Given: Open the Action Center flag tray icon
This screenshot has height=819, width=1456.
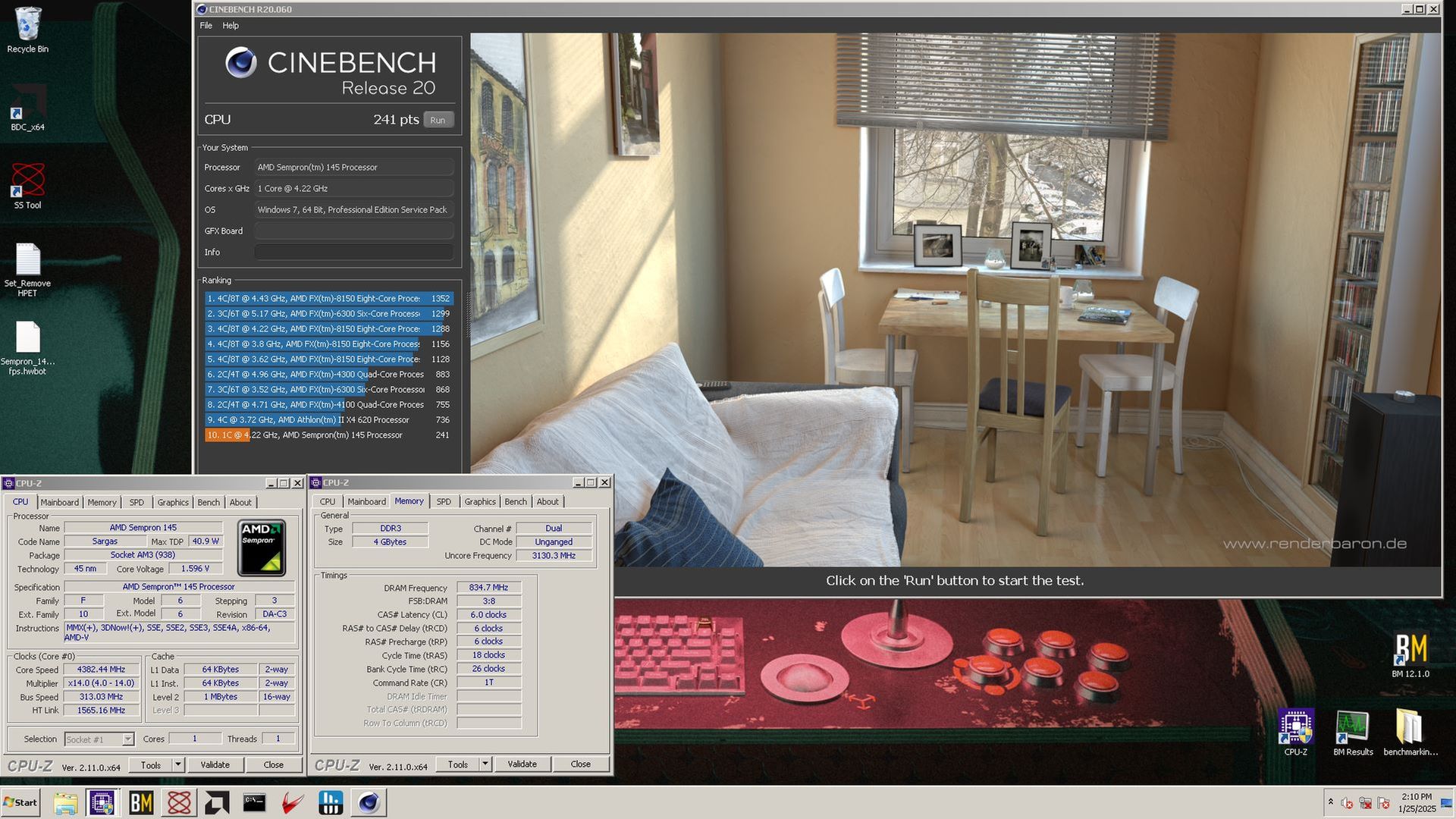Looking at the screenshot, I should [1384, 803].
